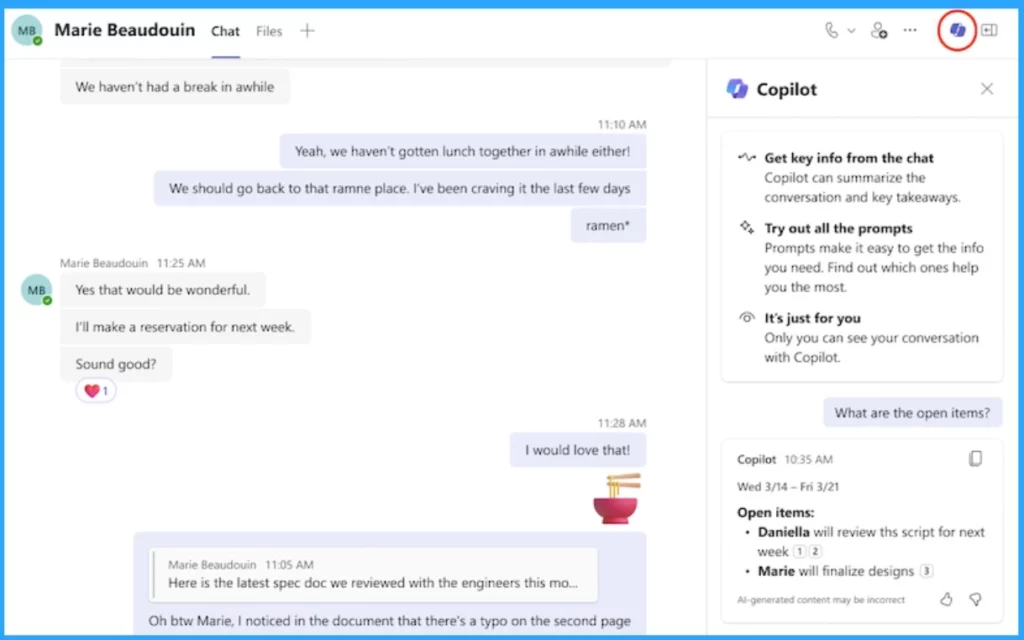Open citation 3 next to Marie's designs
The image size is (1024, 640).
tap(926, 571)
